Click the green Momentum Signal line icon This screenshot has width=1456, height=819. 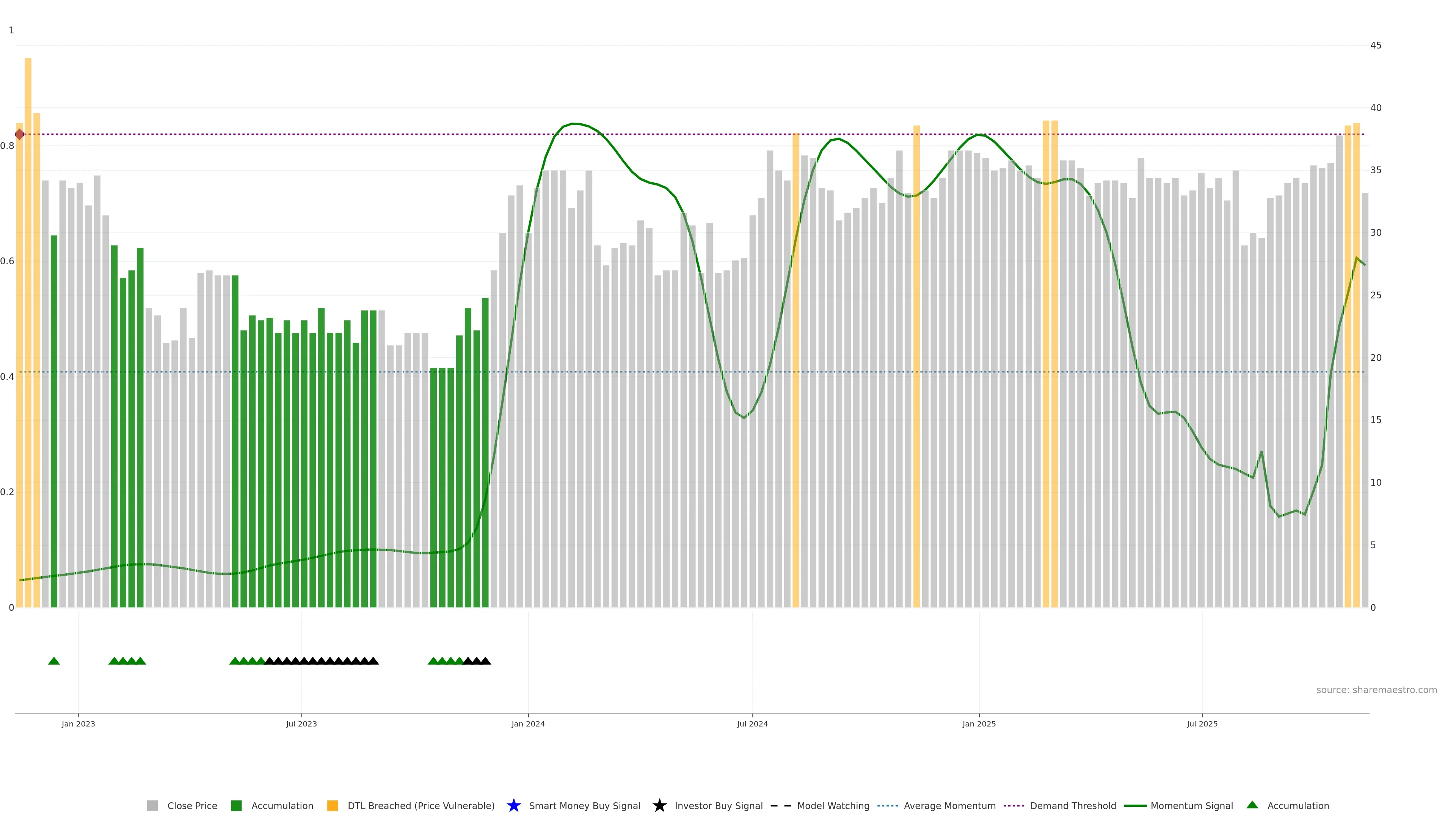(1135, 805)
